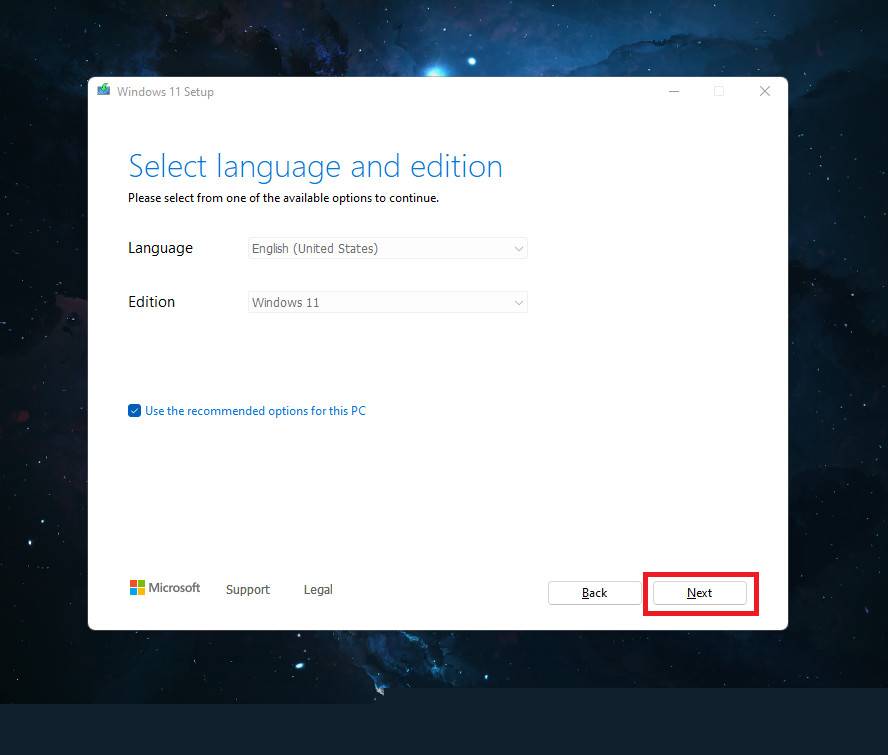Click the Edition label
888x755 pixels.
click(151, 302)
